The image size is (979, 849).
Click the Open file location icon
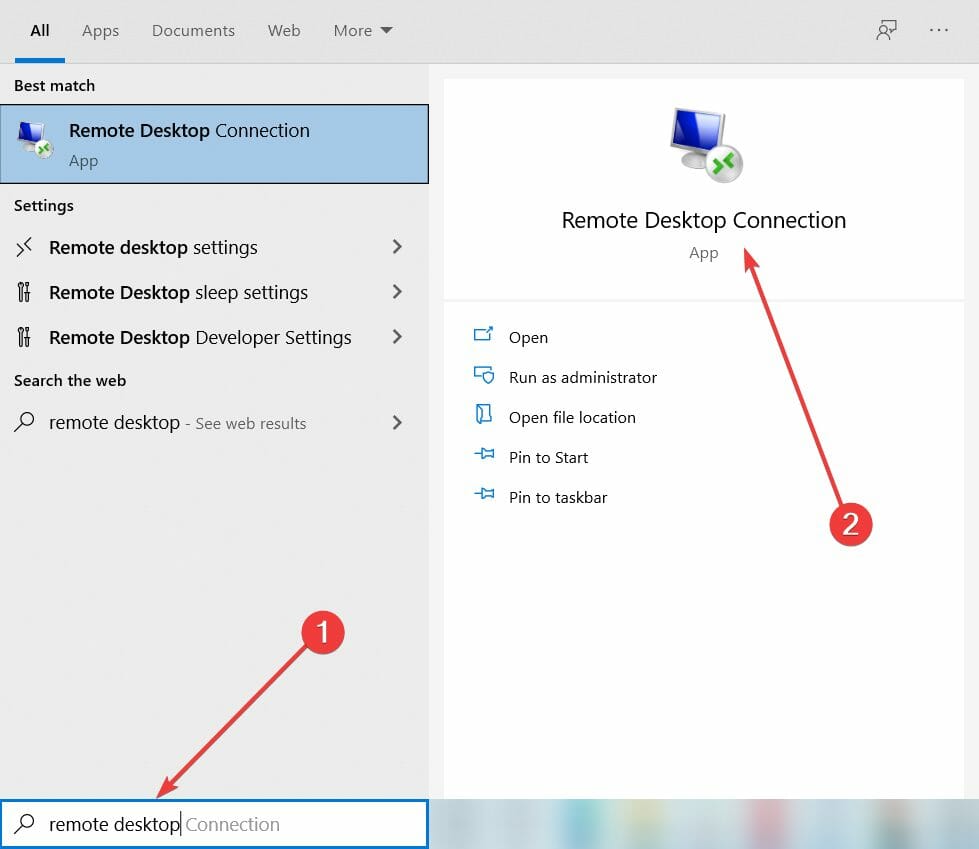[484, 417]
